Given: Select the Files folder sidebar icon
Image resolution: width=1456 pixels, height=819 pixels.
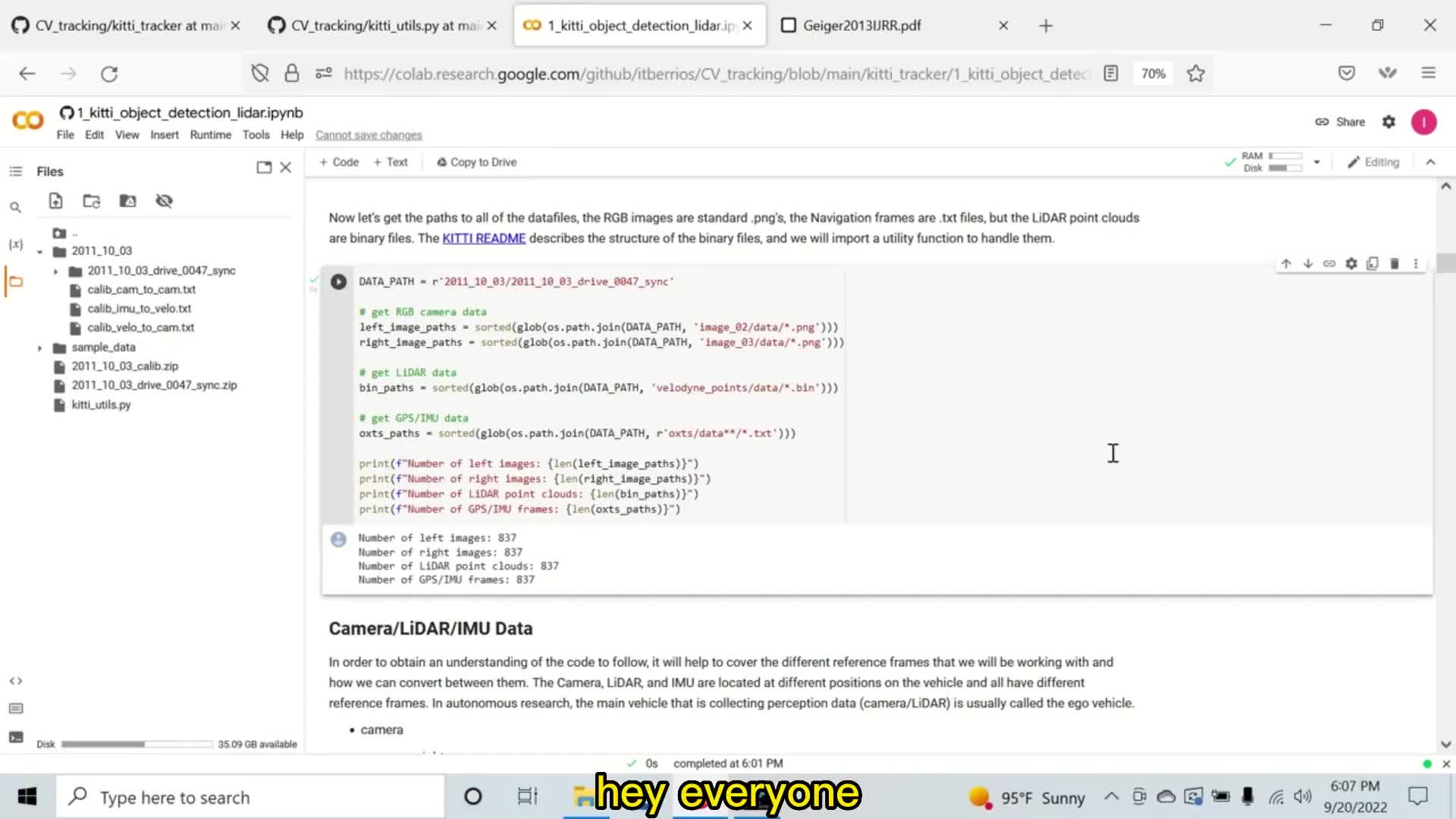Looking at the screenshot, I should [15, 281].
